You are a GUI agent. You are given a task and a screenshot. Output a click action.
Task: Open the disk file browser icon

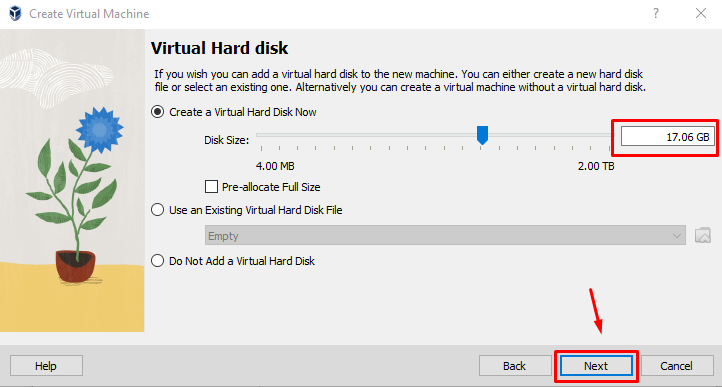pyautogui.click(x=703, y=235)
